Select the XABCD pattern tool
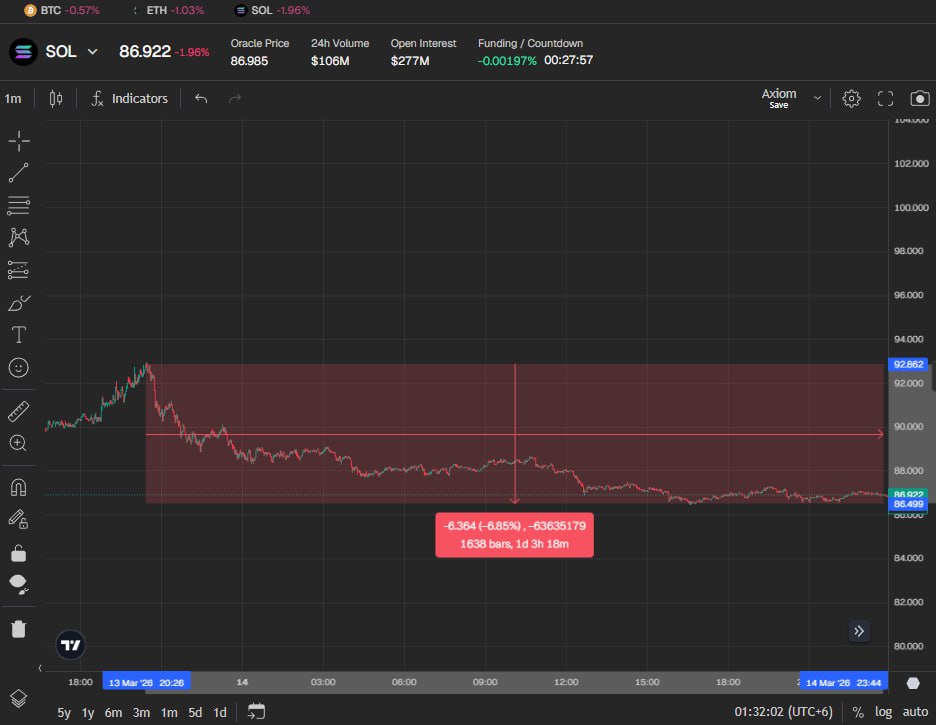The image size is (936, 725). pyautogui.click(x=19, y=237)
